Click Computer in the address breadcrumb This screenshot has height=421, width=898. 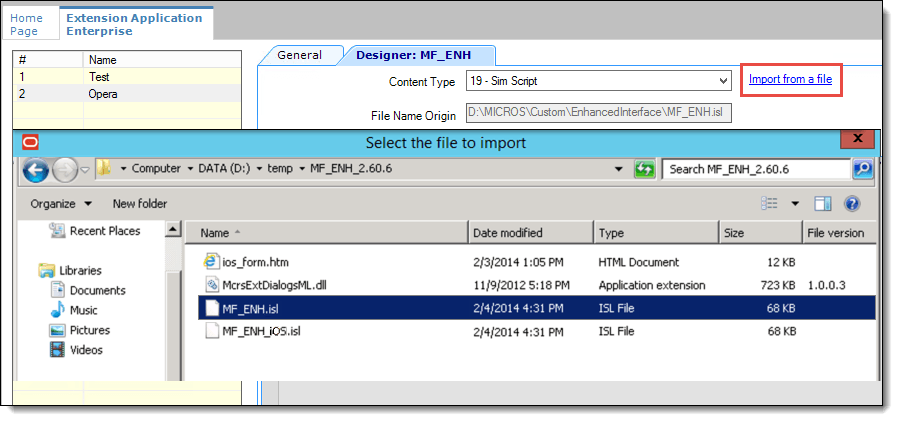coord(156,168)
